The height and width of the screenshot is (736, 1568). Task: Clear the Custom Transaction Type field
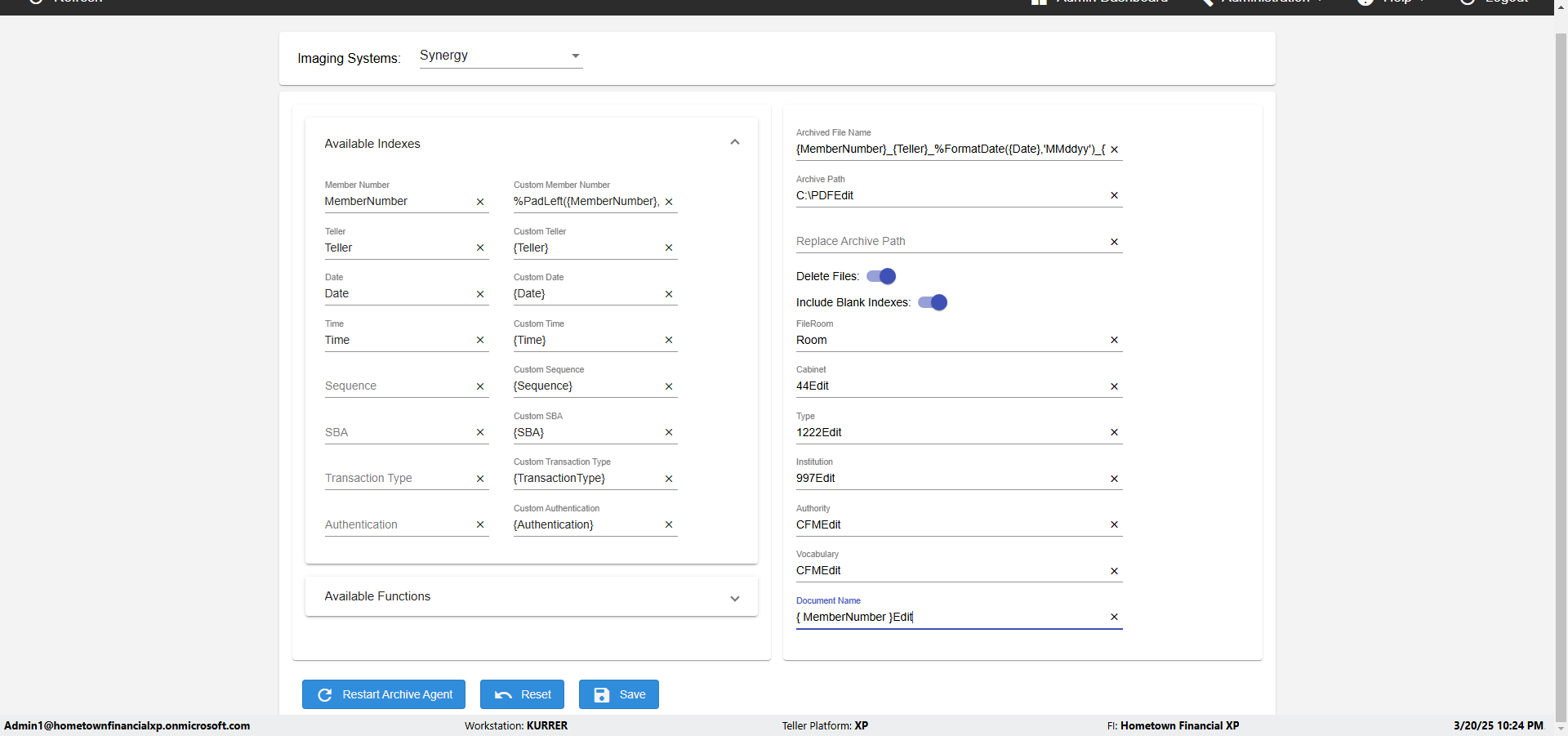pyautogui.click(x=669, y=479)
